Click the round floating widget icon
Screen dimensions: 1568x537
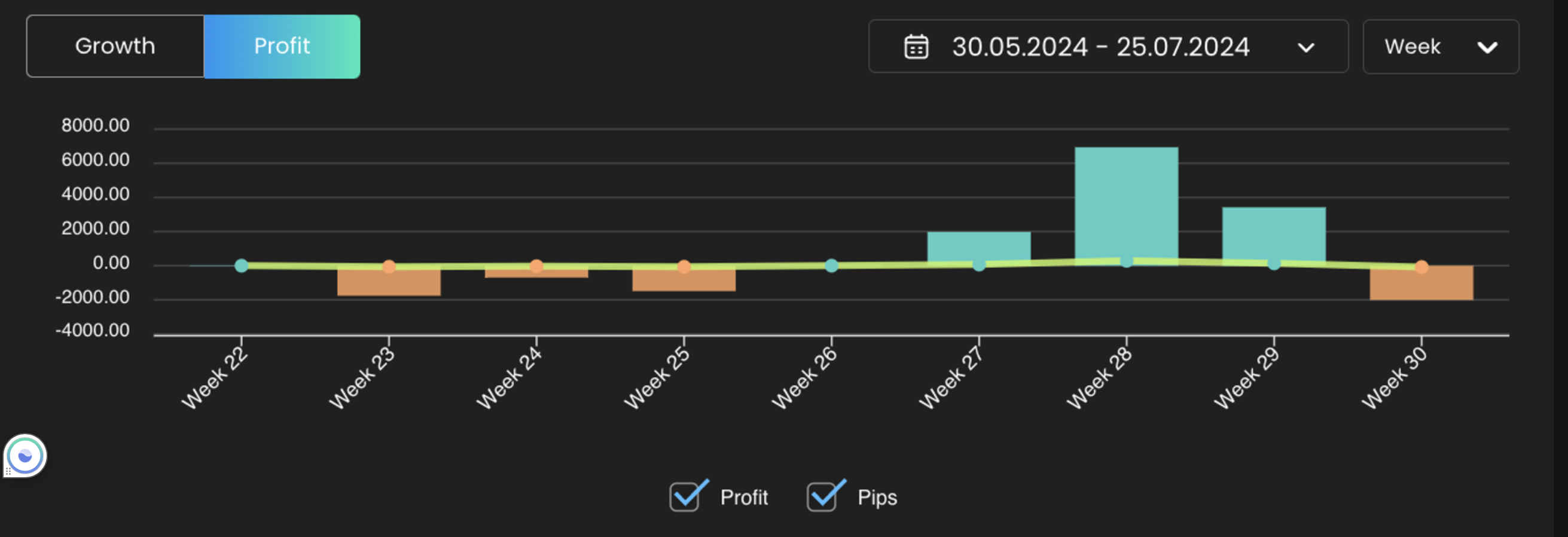25,456
